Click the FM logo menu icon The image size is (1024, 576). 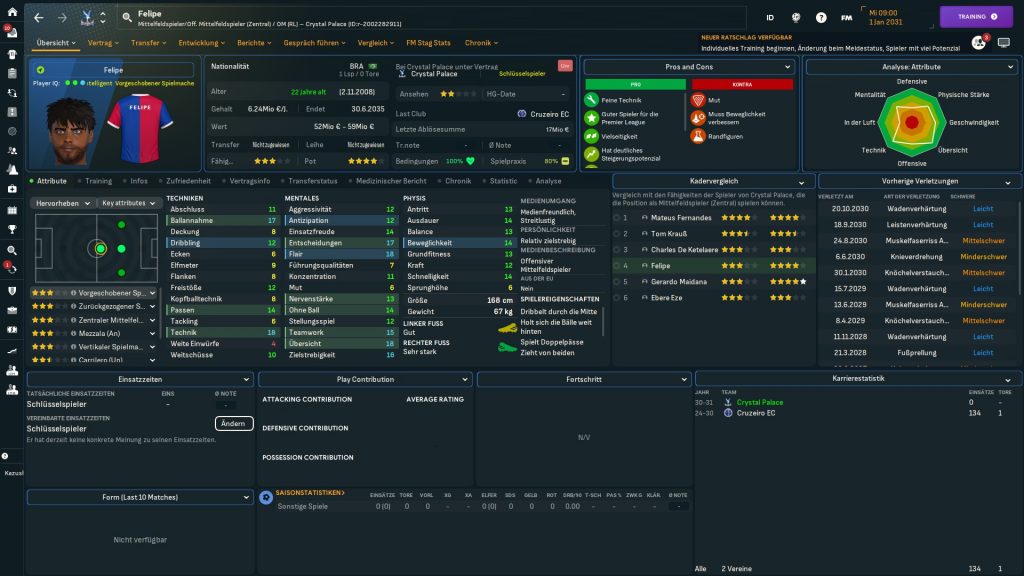(847, 17)
